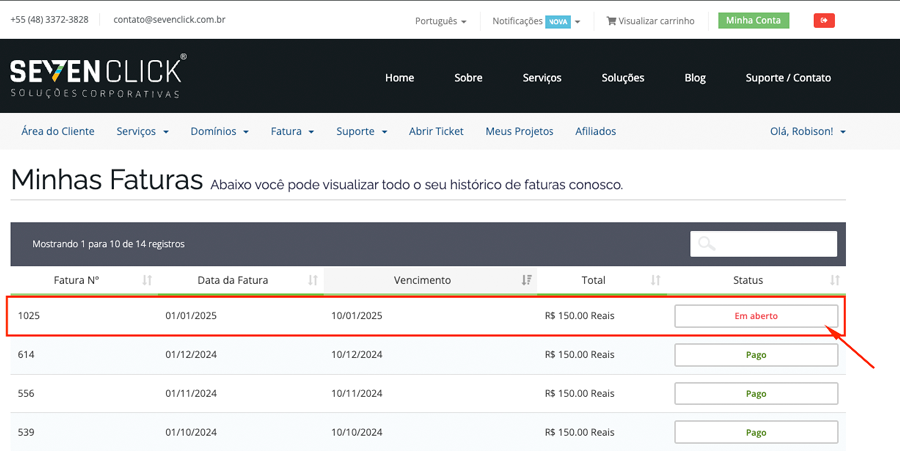Select Soluções in the main navigation
900x451 pixels.
pyautogui.click(x=622, y=78)
